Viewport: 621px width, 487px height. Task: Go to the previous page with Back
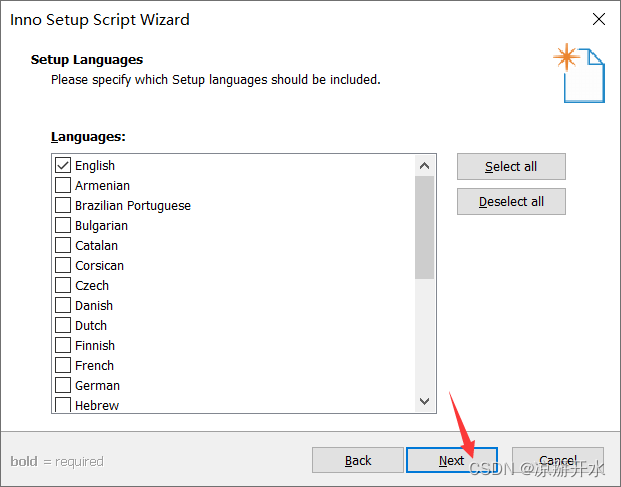click(358, 460)
